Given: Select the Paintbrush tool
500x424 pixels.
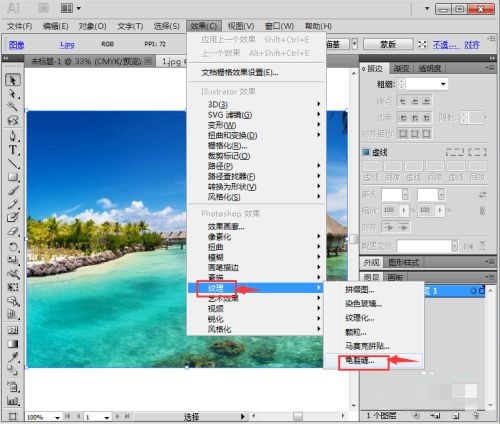Looking at the screenshot, I should (13, 190).
